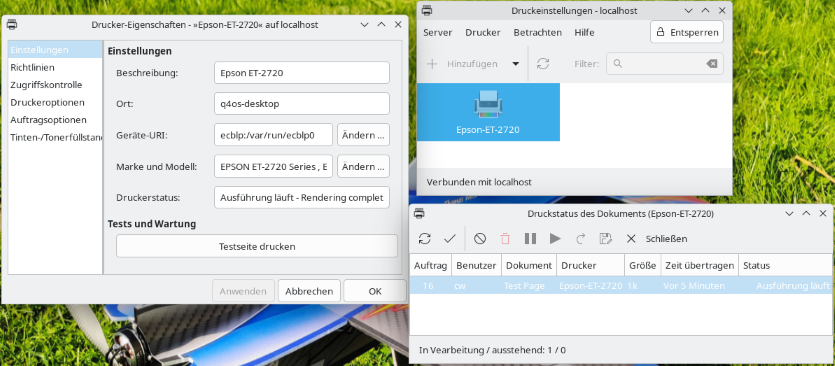Screen dimensions: 835x366
Task: Cancel the job with the prohibit icon
Action: point(480,239)
